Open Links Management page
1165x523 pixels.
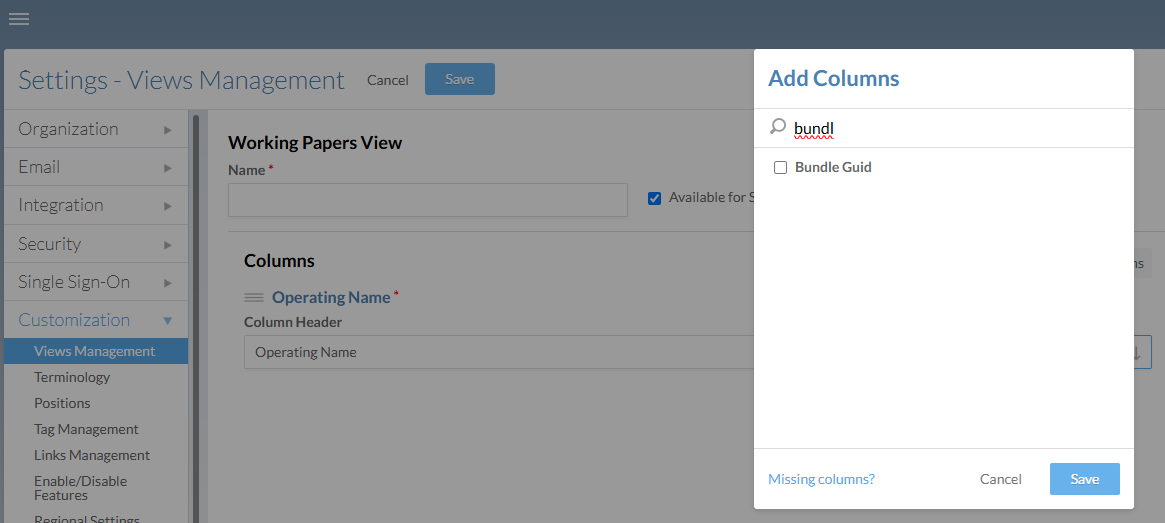pos(92,455)
